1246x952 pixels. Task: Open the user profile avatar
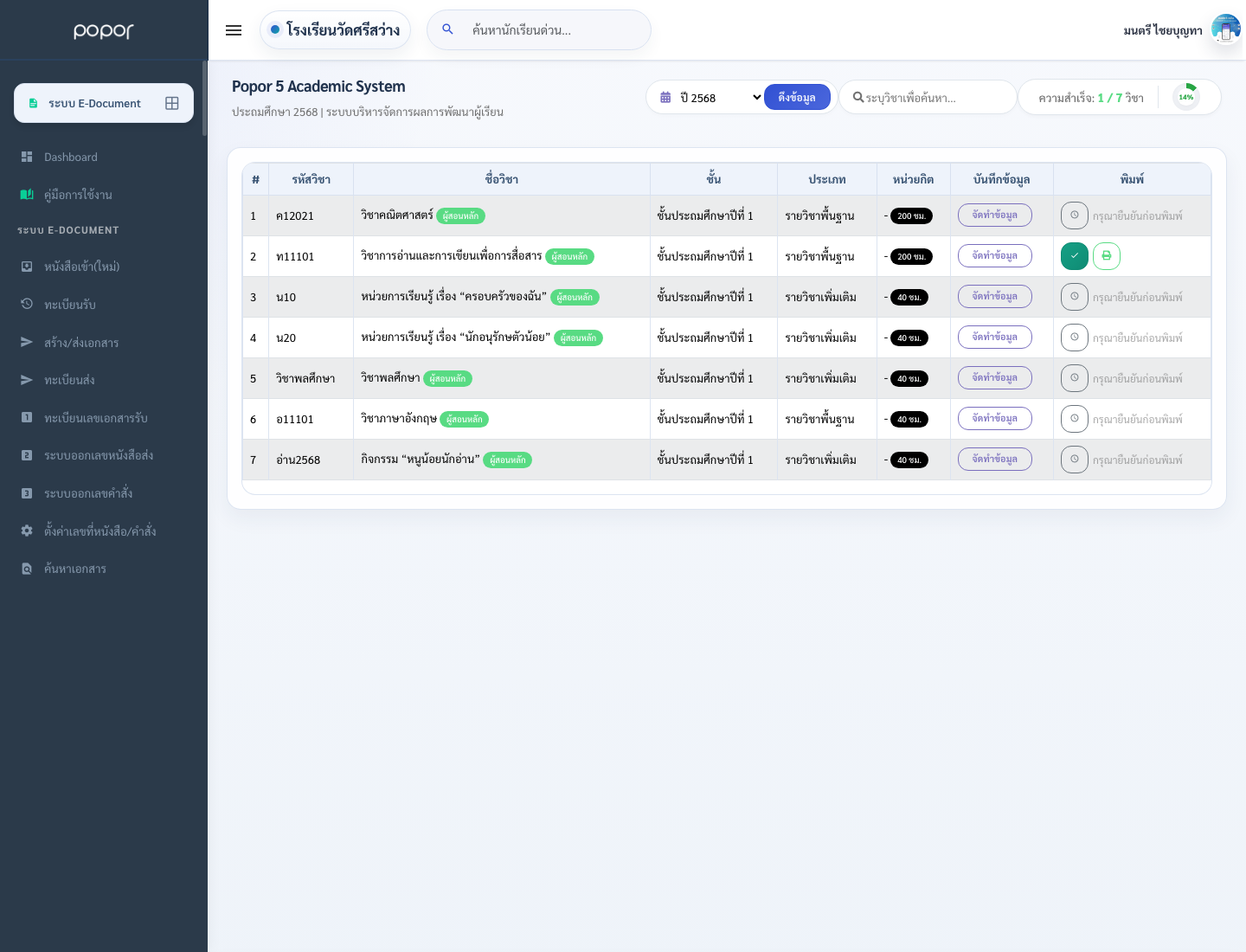(x=1225, y=29)
